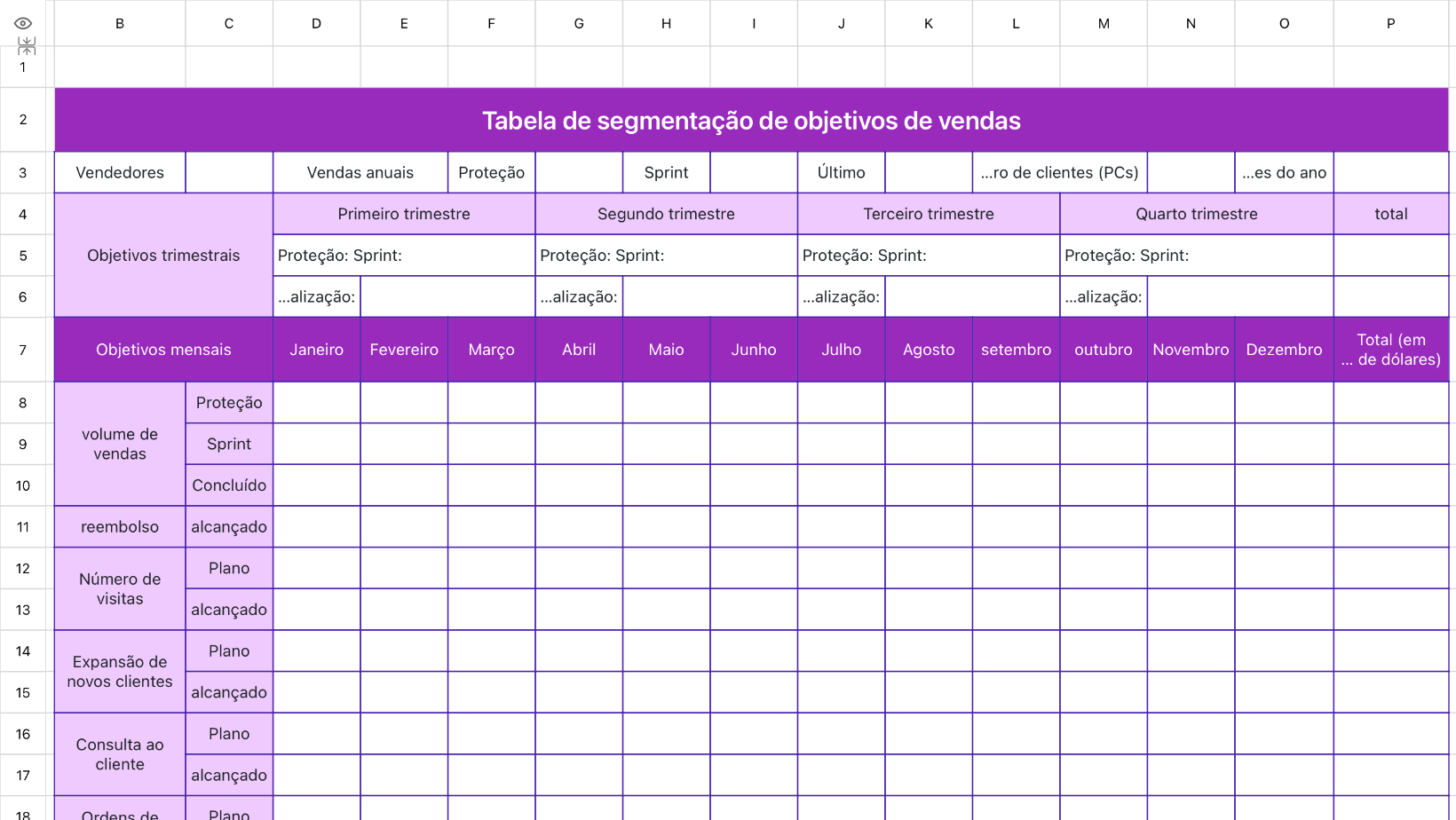Click the 'reembolso' cell
Screen dimensions: 1456x820
tap(120, 526)
